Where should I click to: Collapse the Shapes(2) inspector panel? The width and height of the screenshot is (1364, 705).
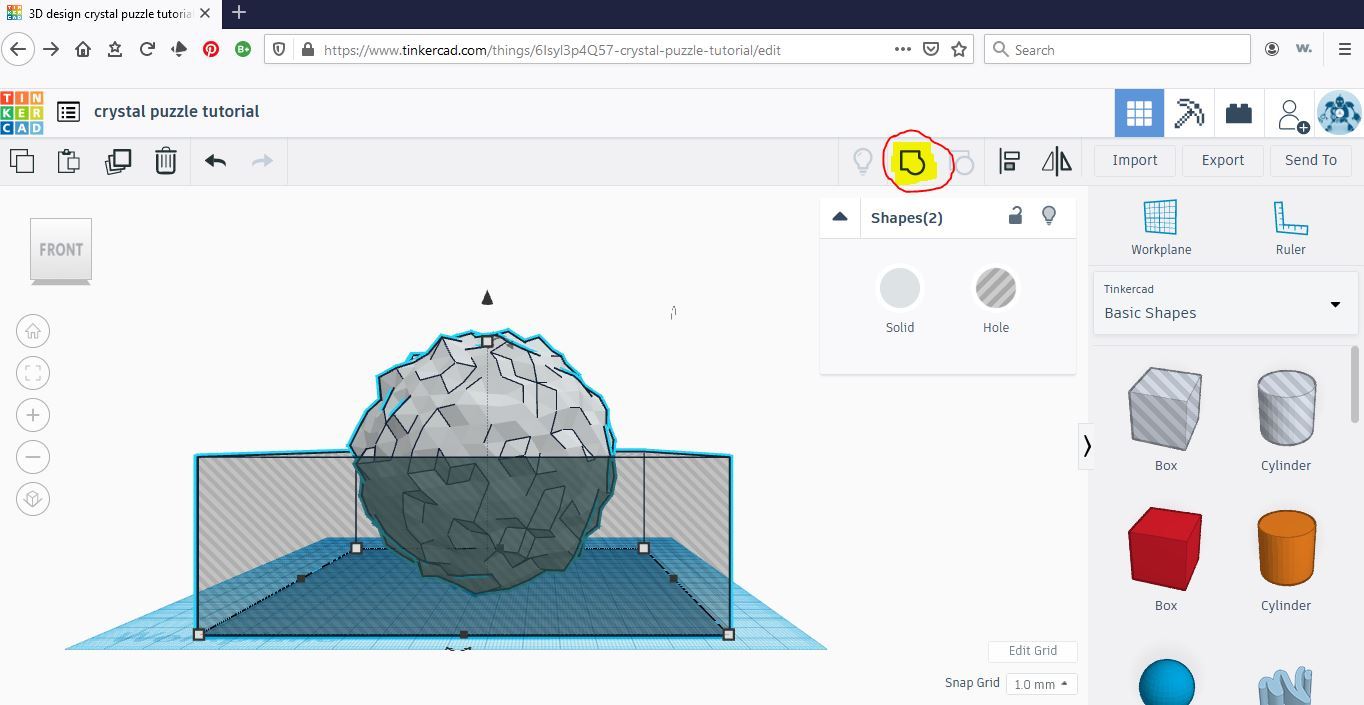[x=840, y=217]
